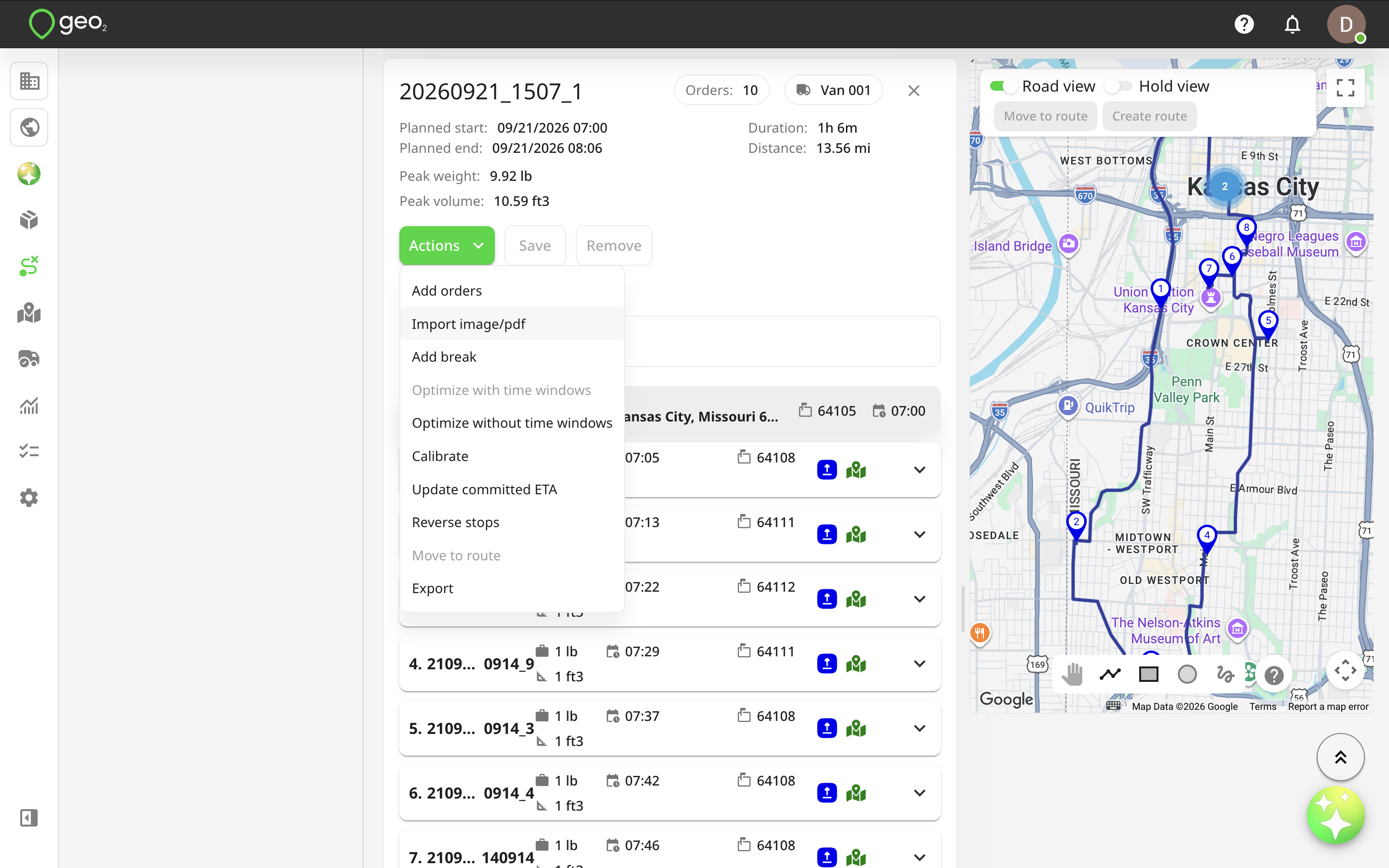Open Terms link on map
Screen dimensions: 1389x868
[x=1263, y=706]
